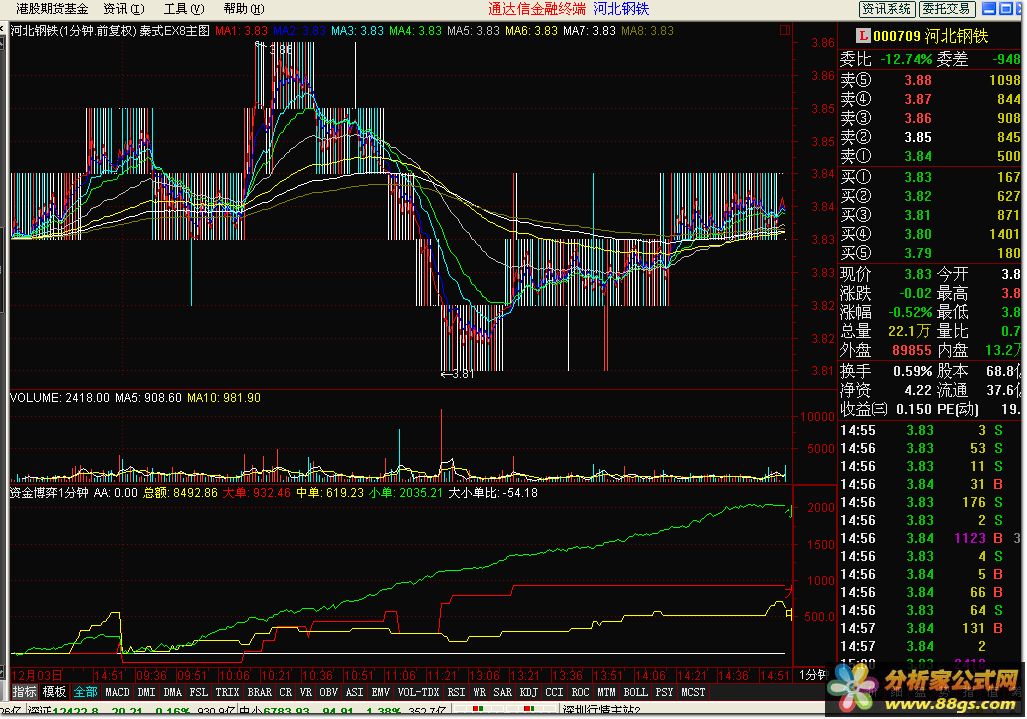
Task: Click the 卖④ 3.87 order row
Action: coord(930,99)
